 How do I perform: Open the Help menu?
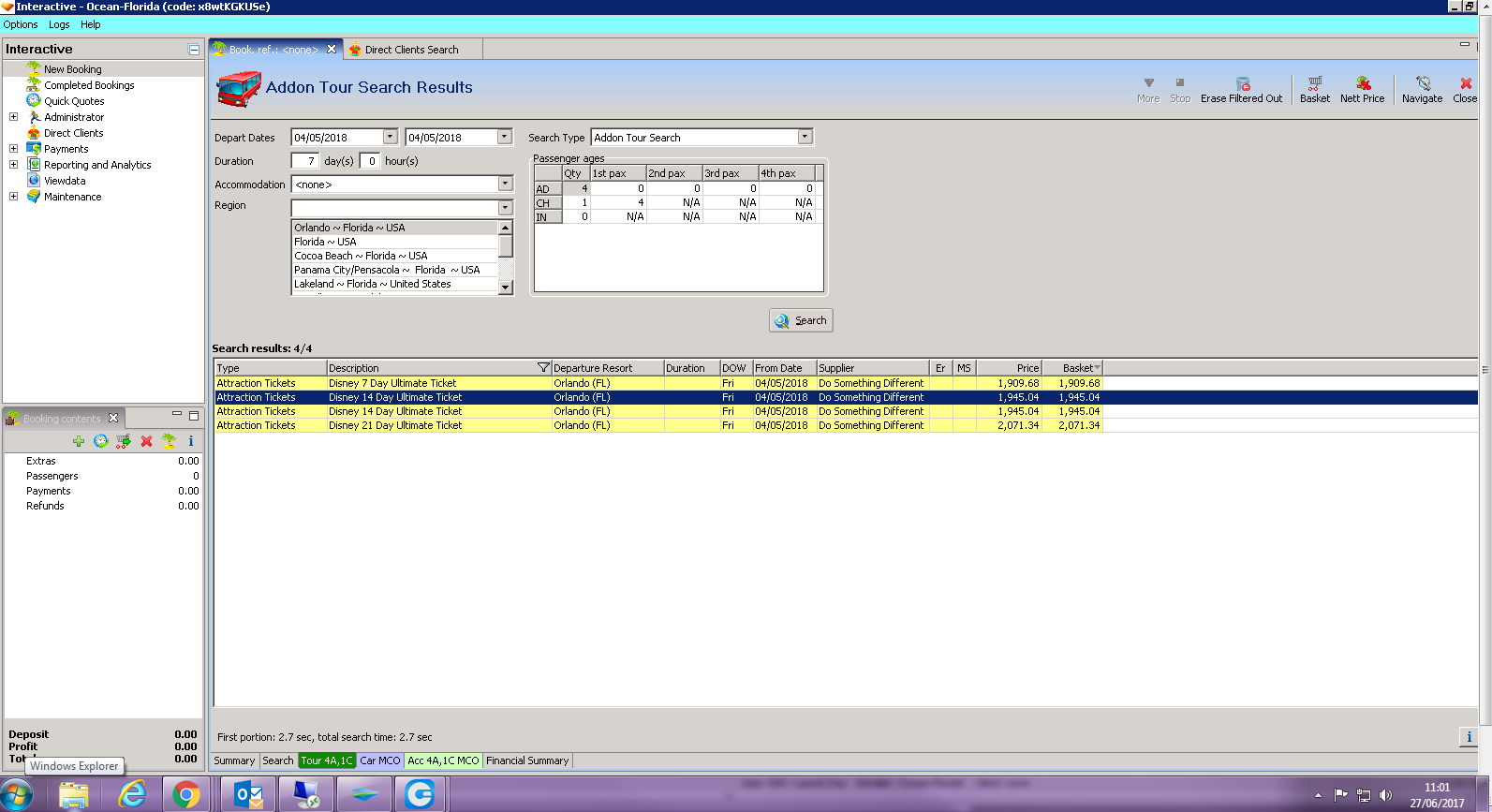(91, 24)
